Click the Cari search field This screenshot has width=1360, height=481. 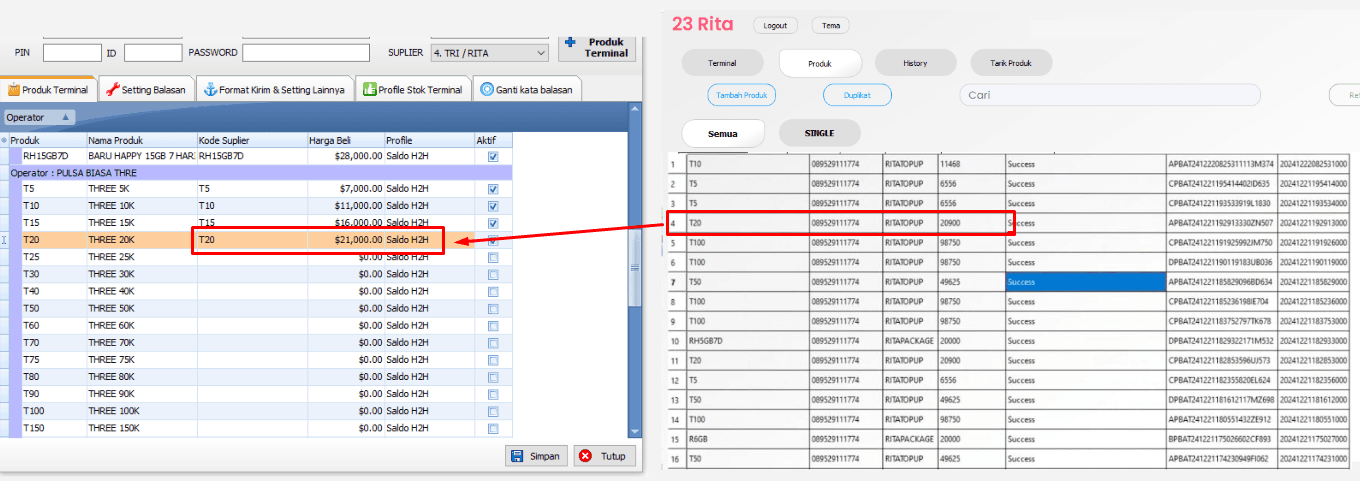(1110, 95)
